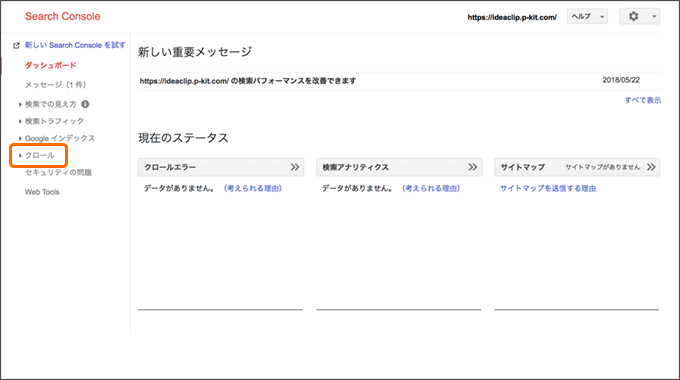Open 検索トラフィック menu item
Image resolution: width=680 pixels, height=380 pixels.
[54, 121]
